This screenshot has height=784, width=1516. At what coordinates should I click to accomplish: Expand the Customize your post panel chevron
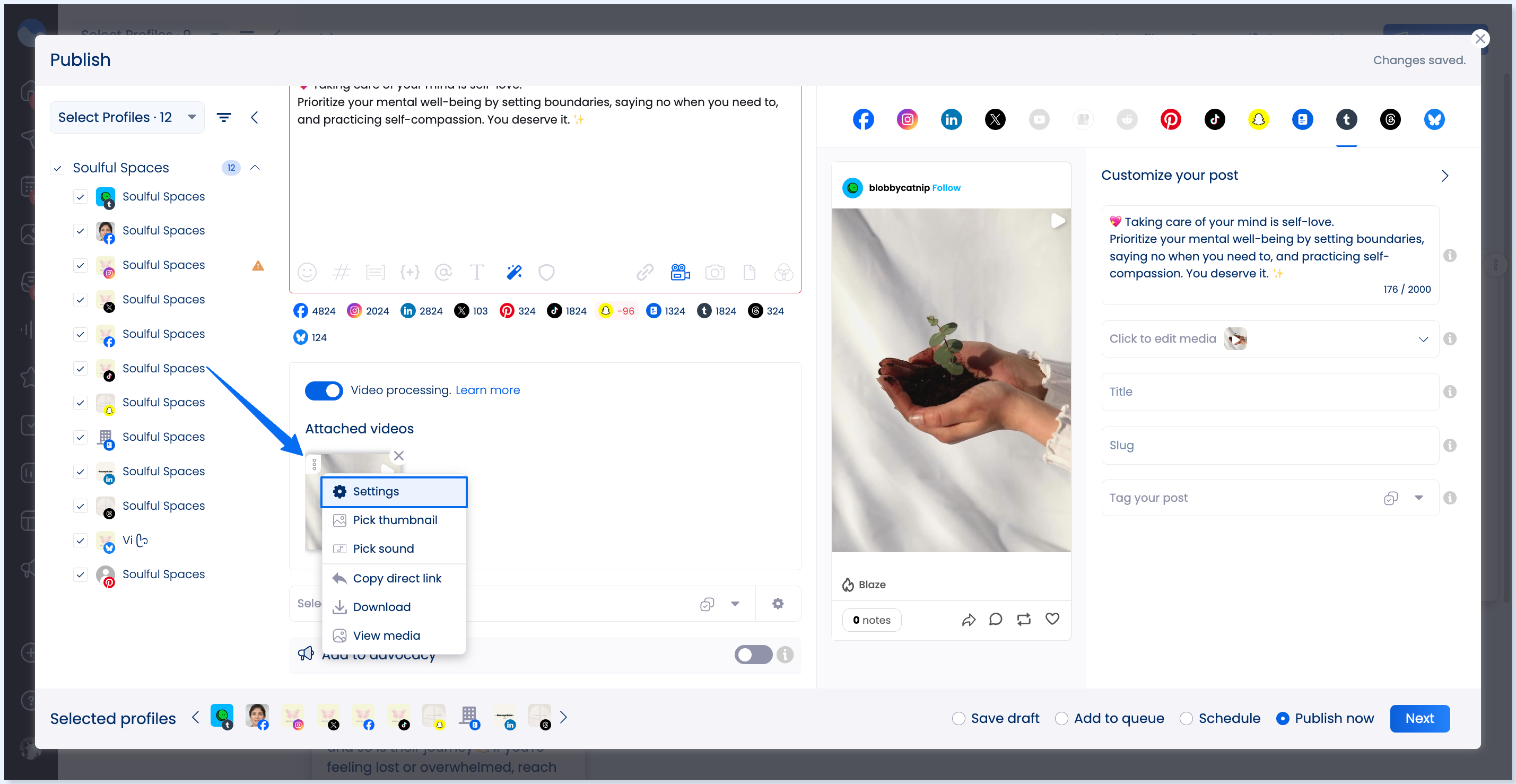pyautogui.click(x=1444, y=176)
